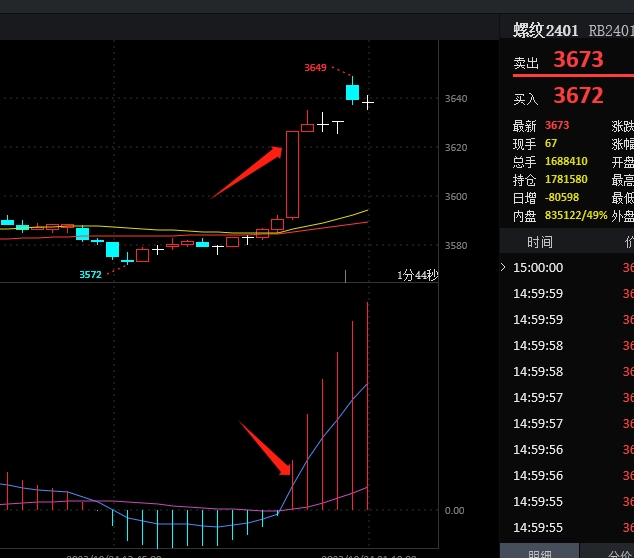Select the 15:00:00 trade row

click(567, 267)
